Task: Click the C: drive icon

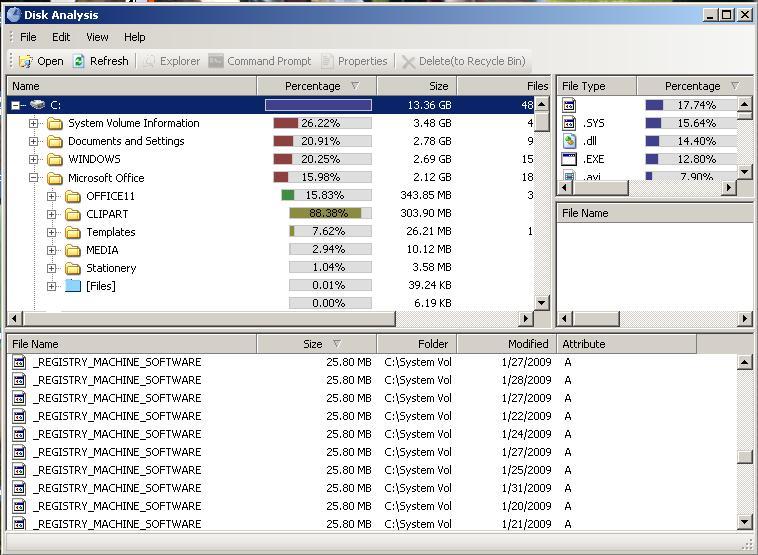Action: (x=37, y=104)
